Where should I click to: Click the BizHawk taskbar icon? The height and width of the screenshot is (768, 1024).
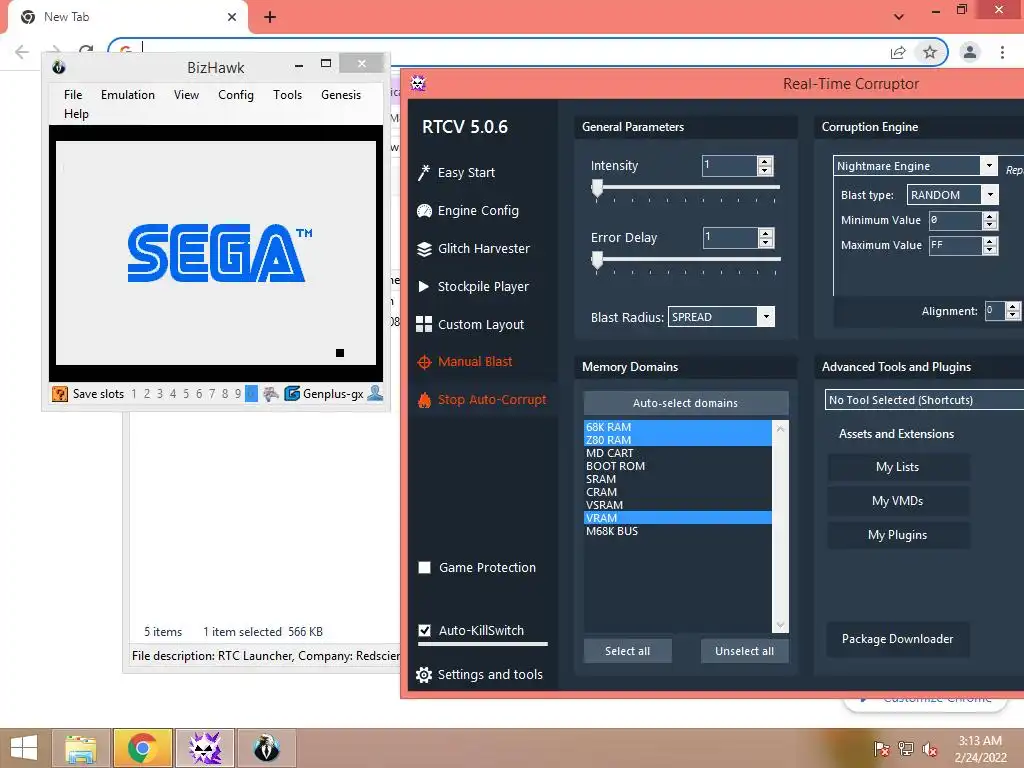(x=266, y=748)
